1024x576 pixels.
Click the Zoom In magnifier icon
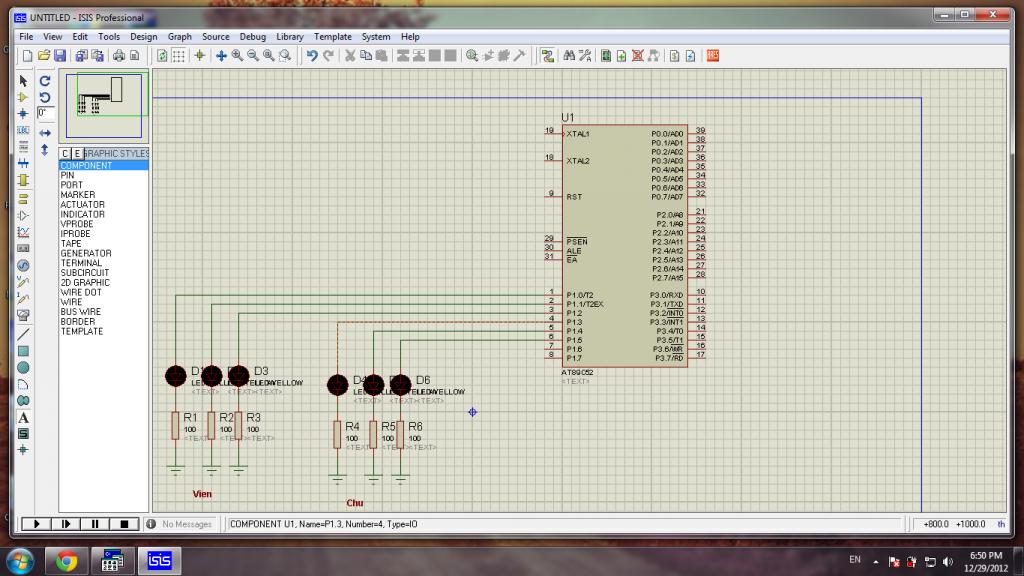[x=237, y=56]
